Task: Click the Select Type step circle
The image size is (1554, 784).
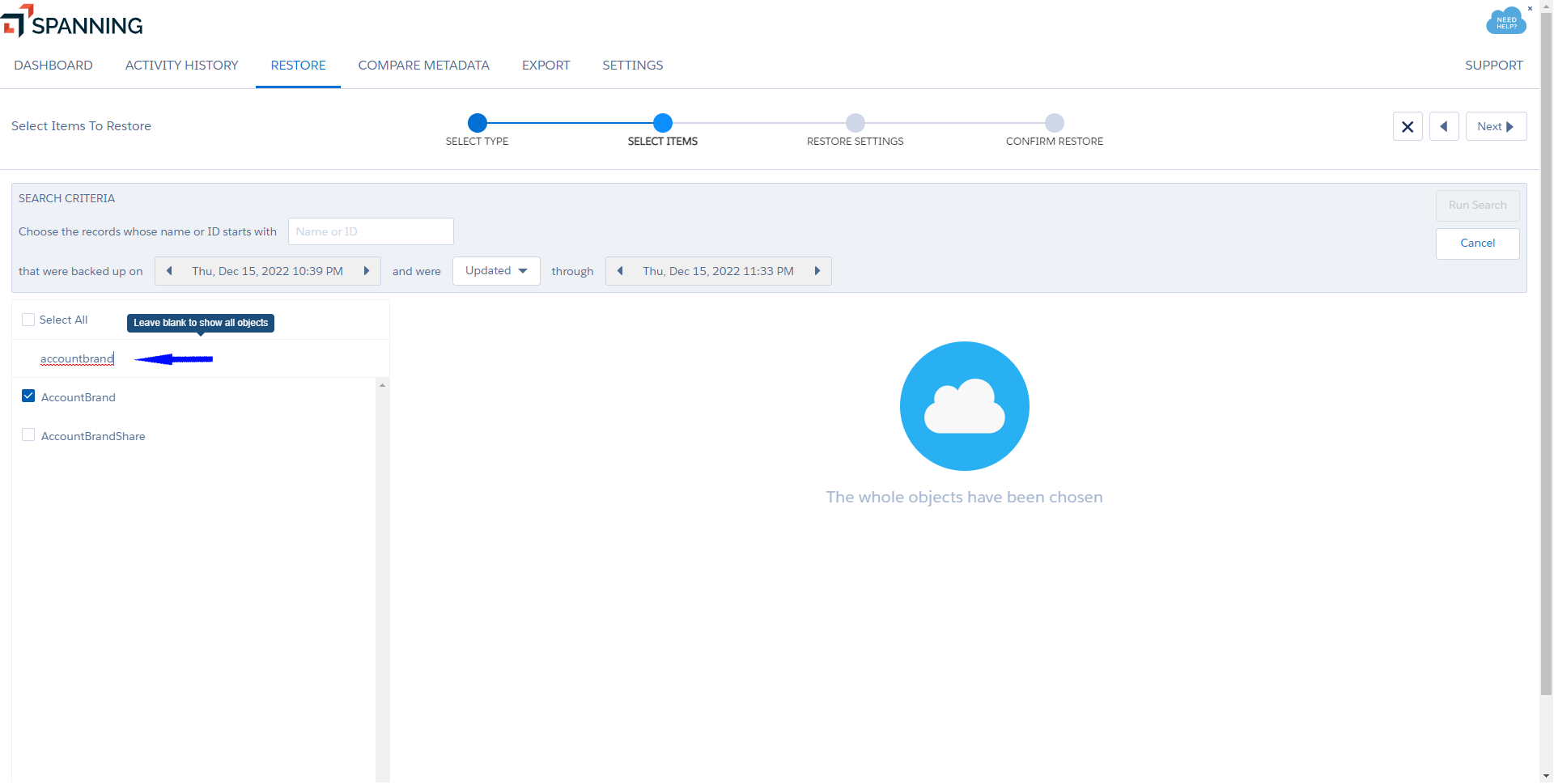Action: (x=478, y=123)
